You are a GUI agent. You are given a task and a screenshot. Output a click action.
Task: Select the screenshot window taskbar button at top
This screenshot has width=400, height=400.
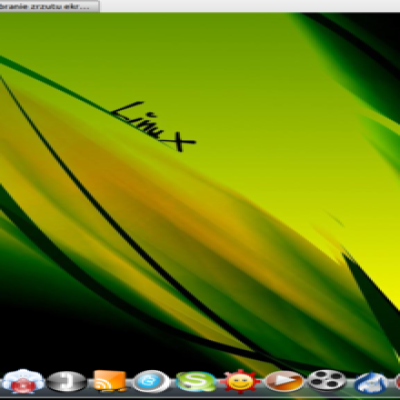[x=49, y=6]
